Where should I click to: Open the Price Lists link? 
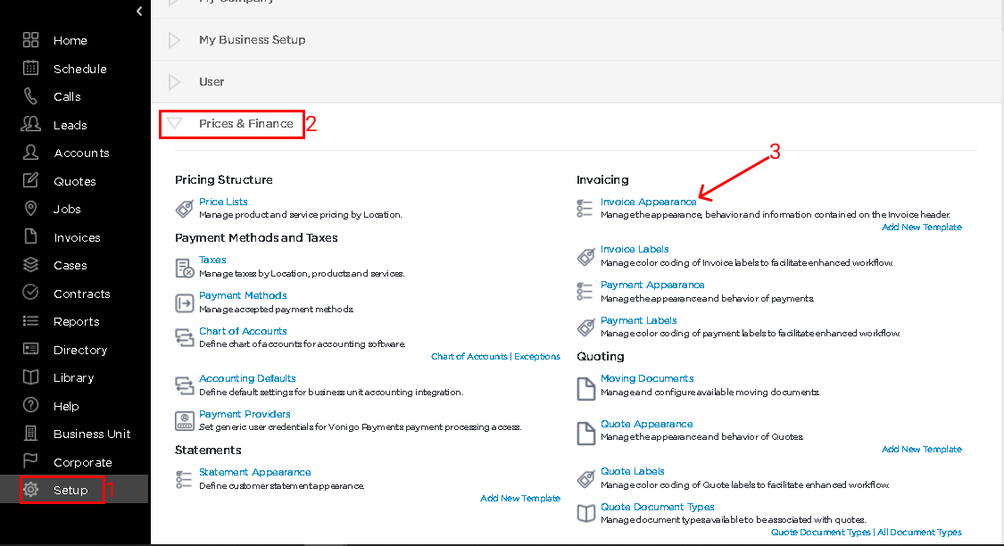coord(223,202)
